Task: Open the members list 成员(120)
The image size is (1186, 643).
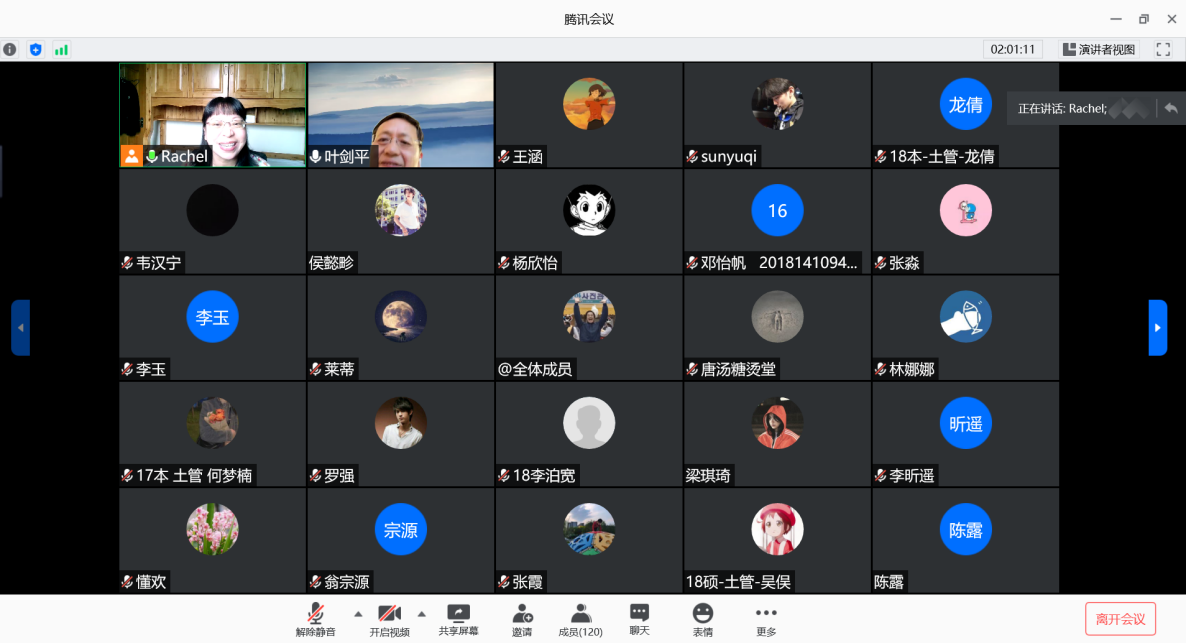Action: tap(580, 619)
